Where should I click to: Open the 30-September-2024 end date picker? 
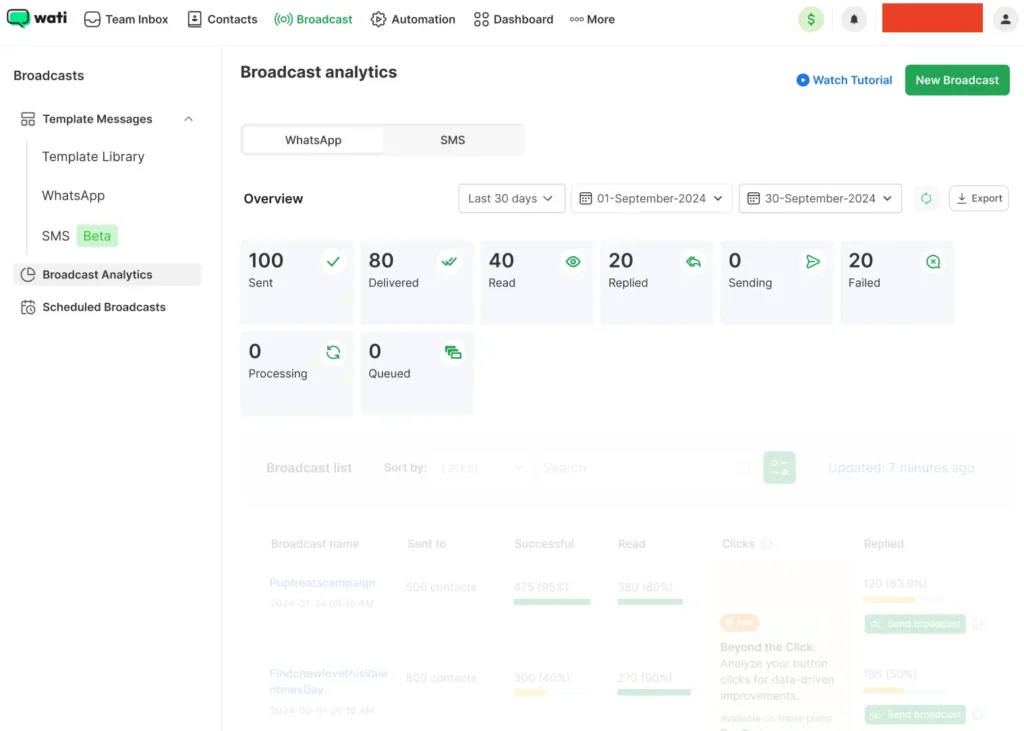pyautogui.click(x=820, y=198)
